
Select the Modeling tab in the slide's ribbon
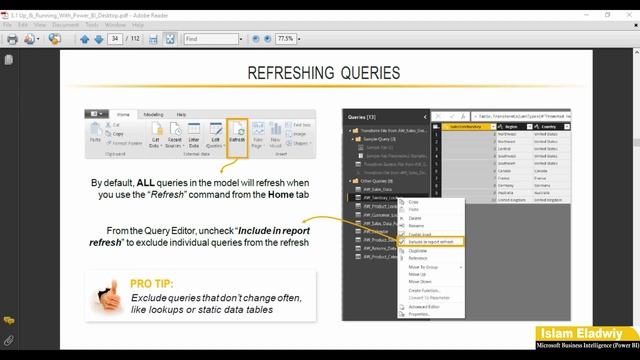coord(153,115)
